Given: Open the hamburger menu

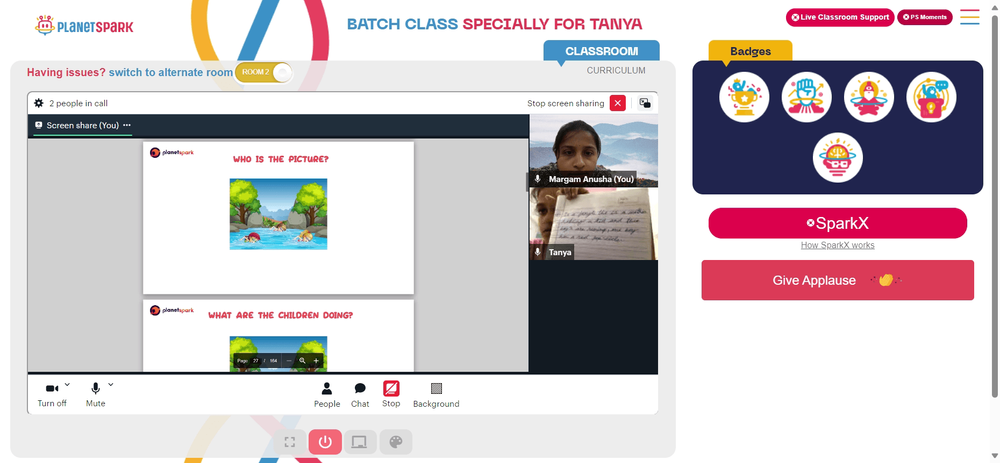Looking at the screenshot, I should pyautogui.click(x=969, y=17).
